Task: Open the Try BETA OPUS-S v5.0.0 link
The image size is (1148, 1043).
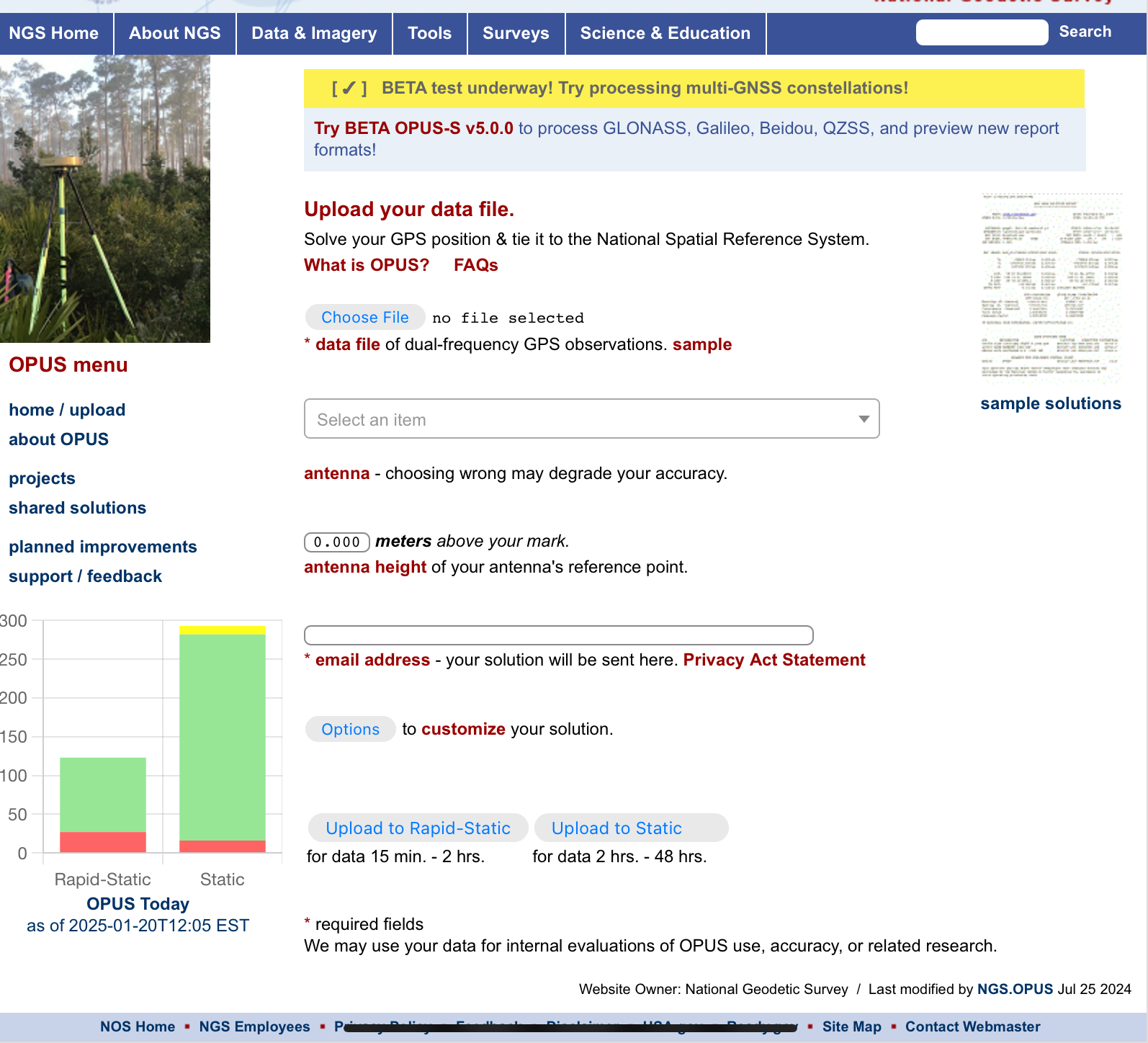Action: click(413, 129)
